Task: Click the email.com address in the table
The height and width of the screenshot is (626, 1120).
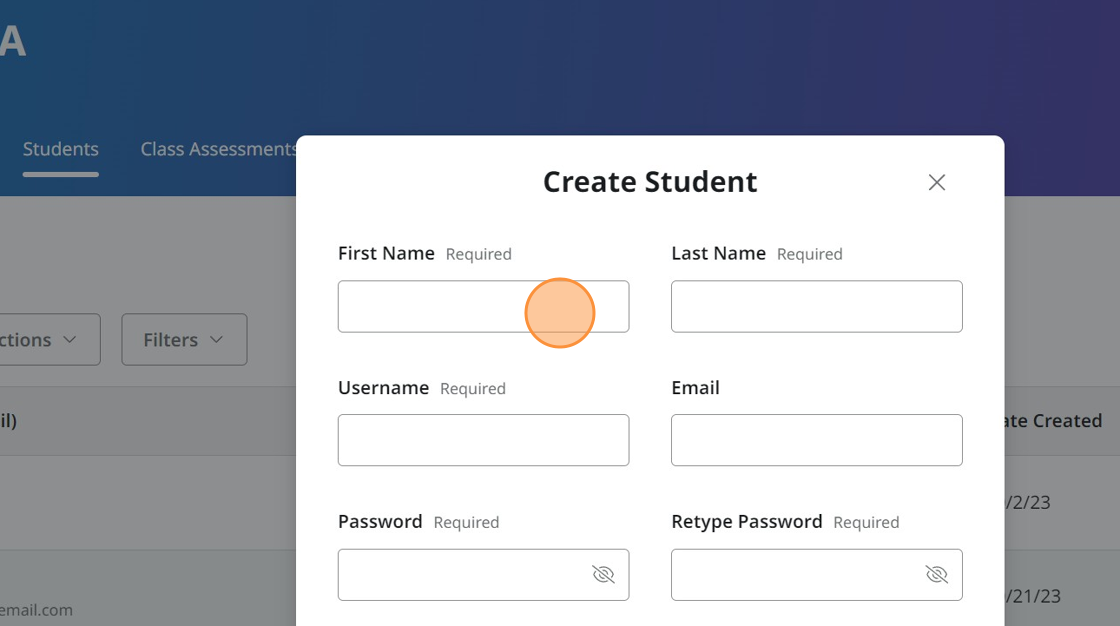Action: point(38,610)
